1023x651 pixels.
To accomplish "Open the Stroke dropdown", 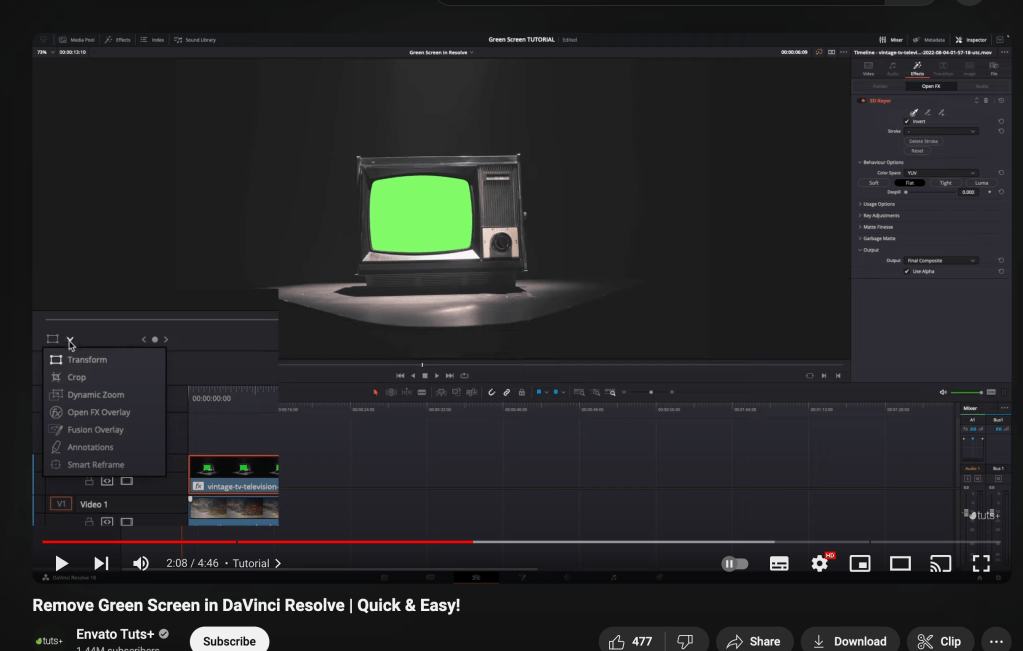I will click(941, 131).
